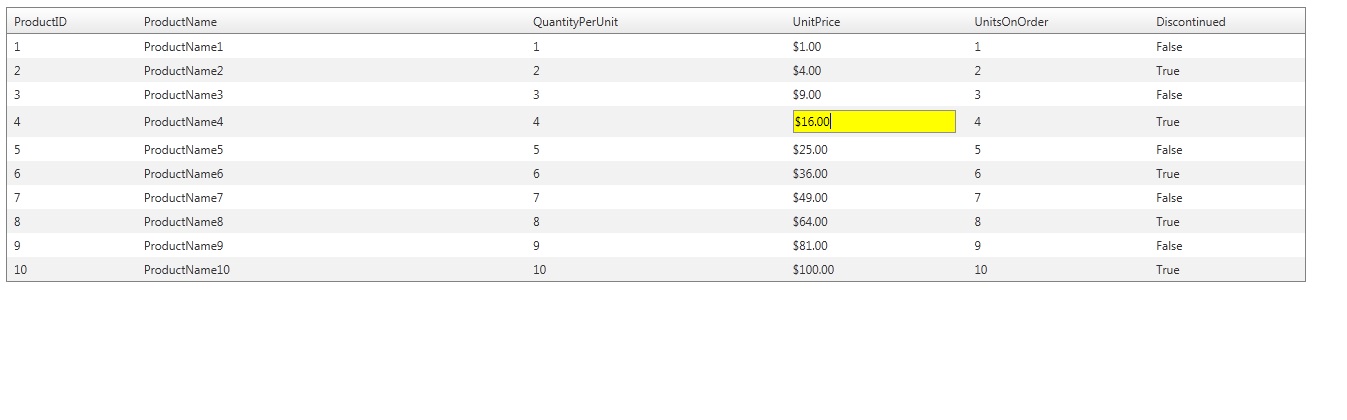1347x420 pixels.
Task: Click the $100.00 unit price cell
Action: [813, 270]
